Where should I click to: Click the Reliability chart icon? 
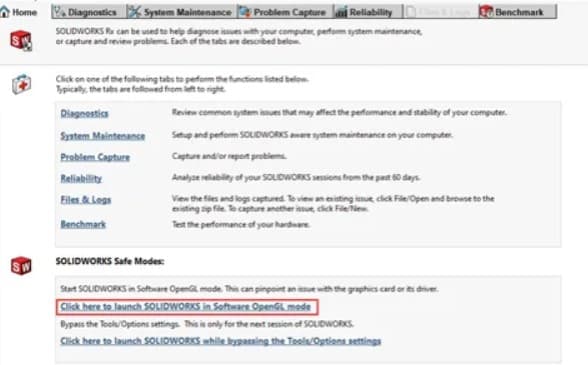pyautogui.click(x=341, y=12)
